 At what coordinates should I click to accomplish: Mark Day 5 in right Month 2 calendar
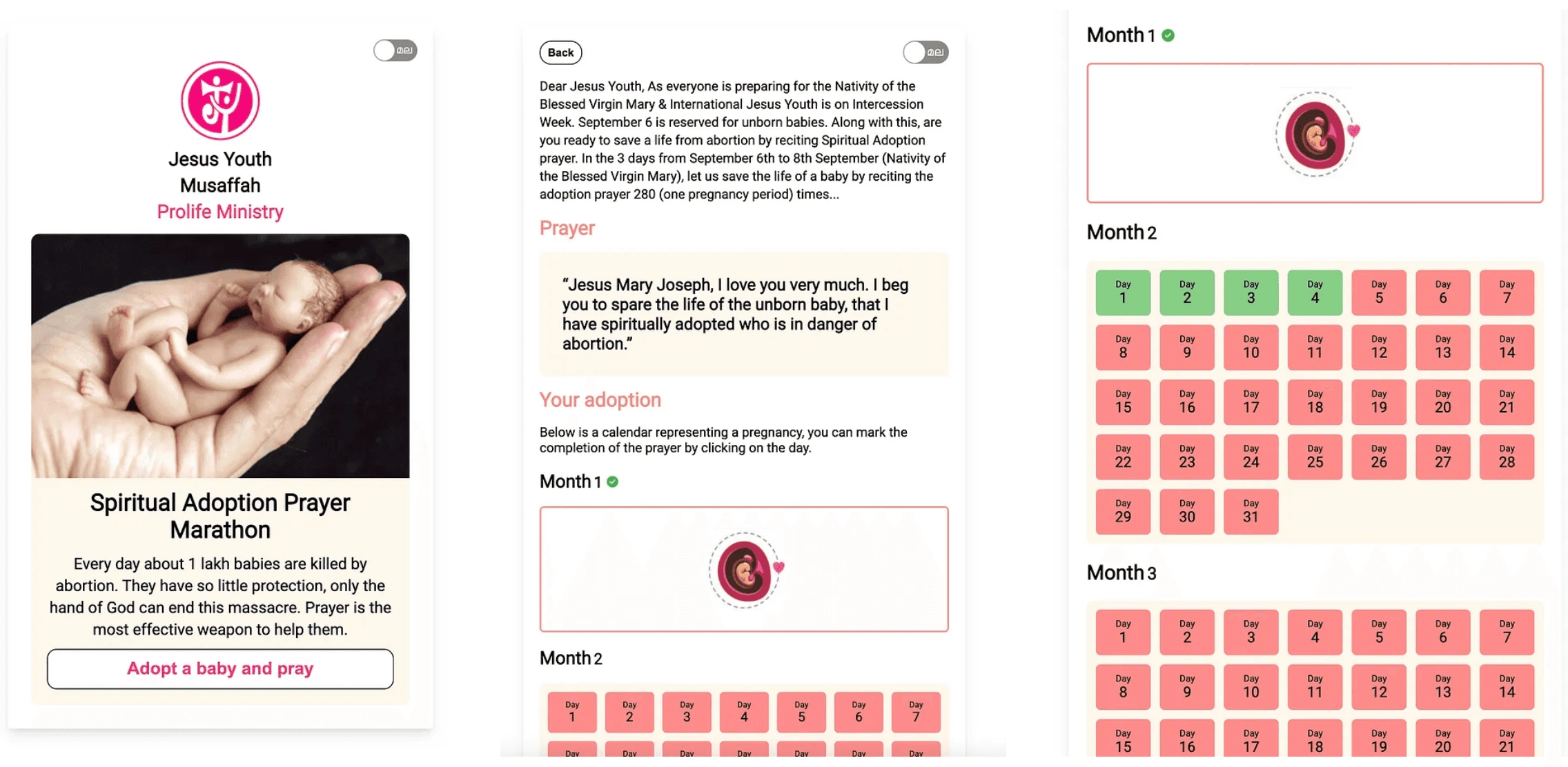tap(1379, 292)
